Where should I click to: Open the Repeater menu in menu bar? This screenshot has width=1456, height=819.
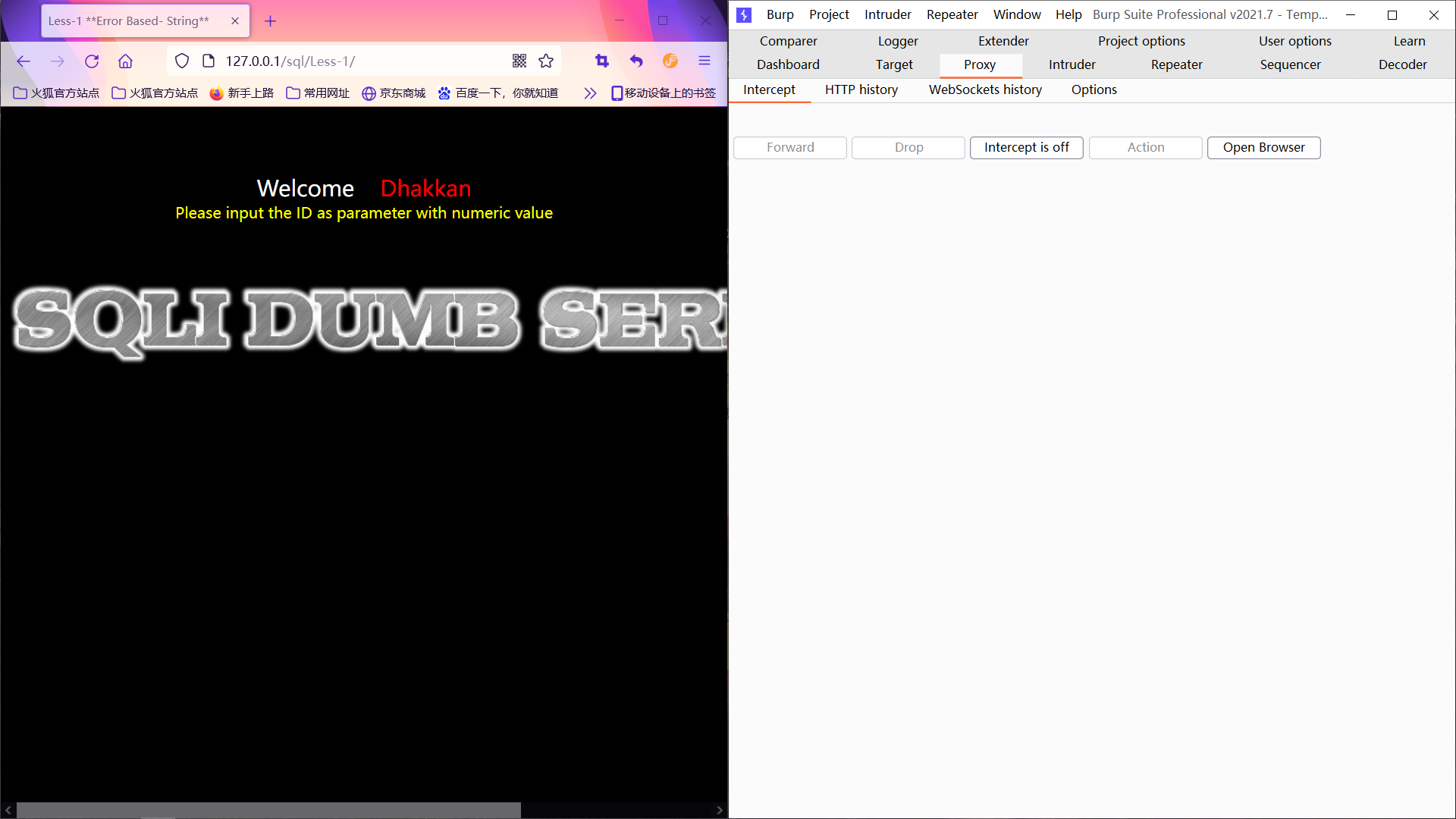coord(952,14)
